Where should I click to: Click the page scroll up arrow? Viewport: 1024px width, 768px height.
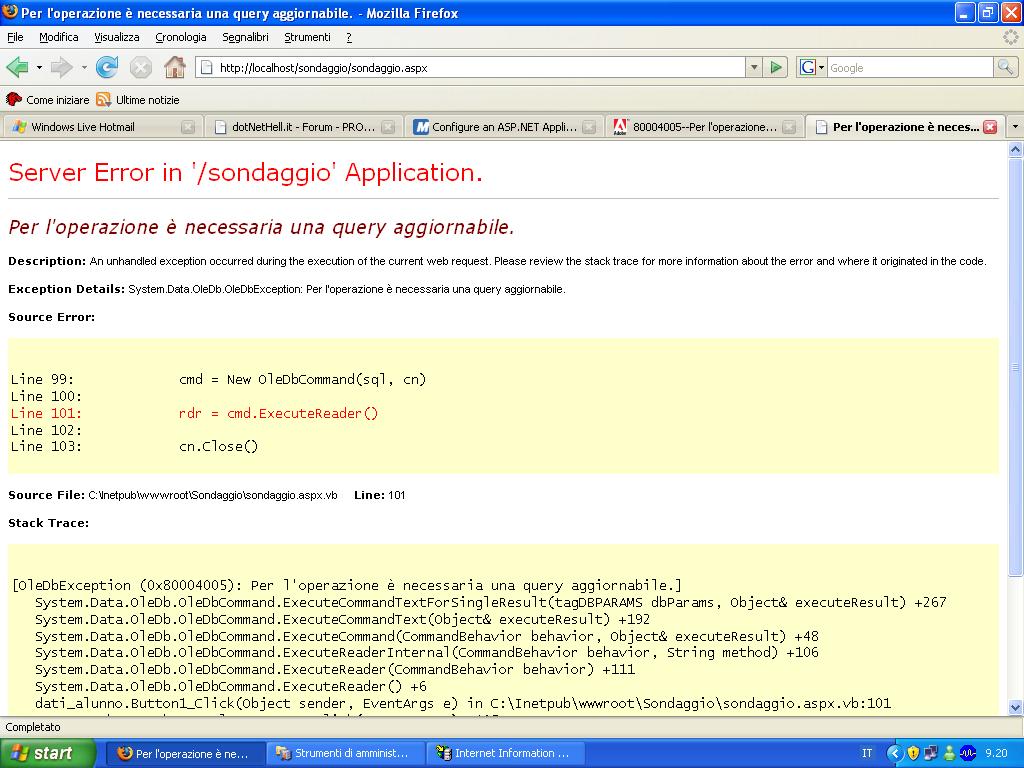1016,150
